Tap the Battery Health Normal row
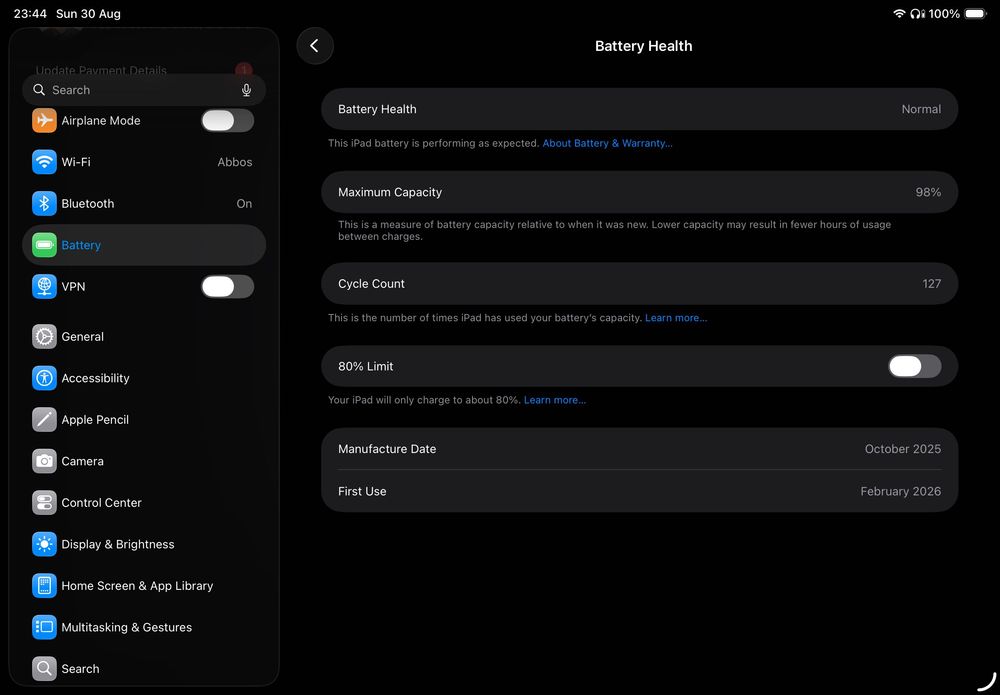Viewport: 1000px width, 695px height. point(640,109)
